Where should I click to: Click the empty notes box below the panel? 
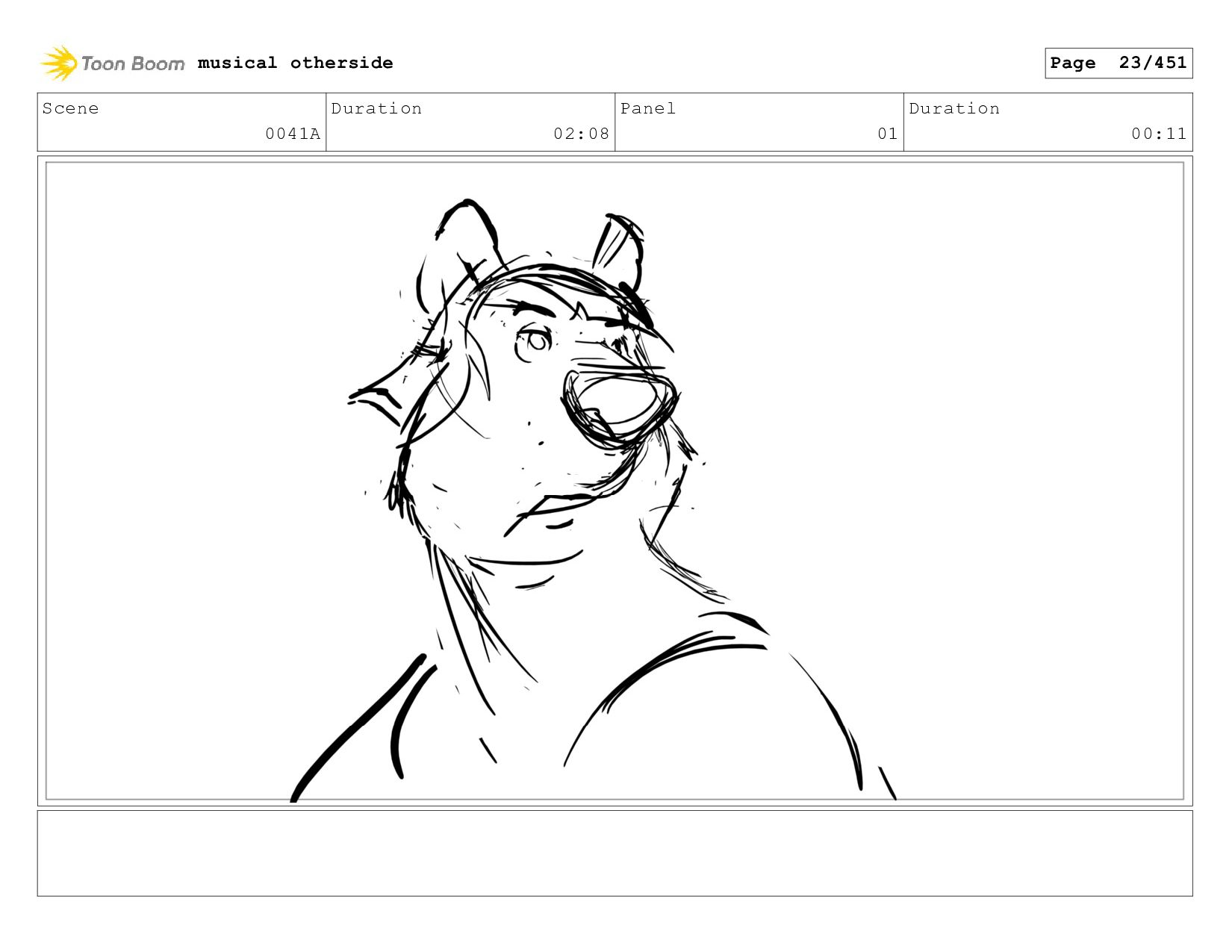[x=615, y=853]
